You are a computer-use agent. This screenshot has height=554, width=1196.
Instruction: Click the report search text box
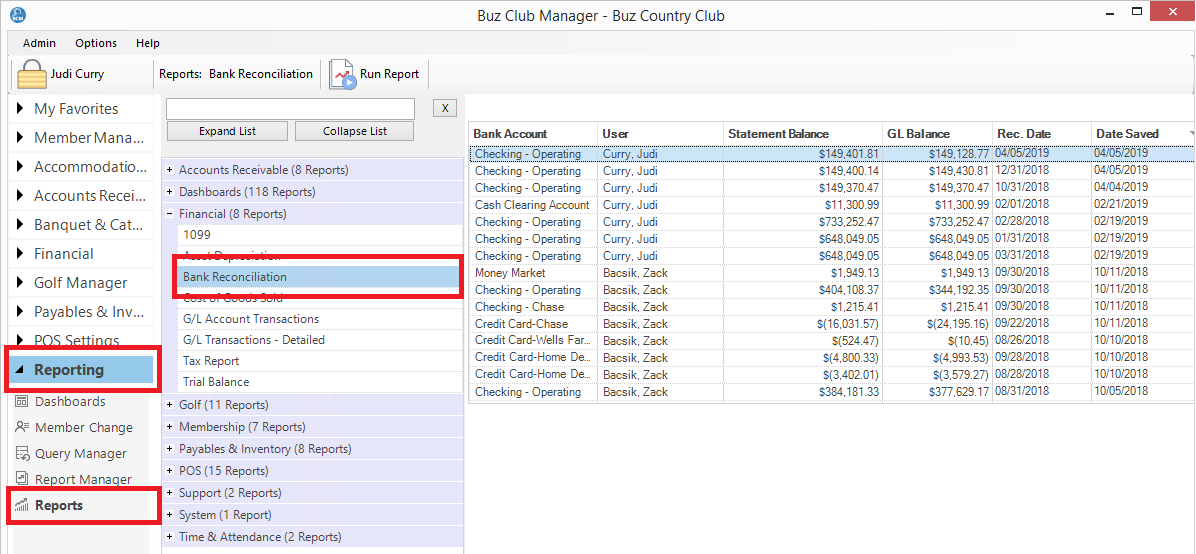(290, 108)
